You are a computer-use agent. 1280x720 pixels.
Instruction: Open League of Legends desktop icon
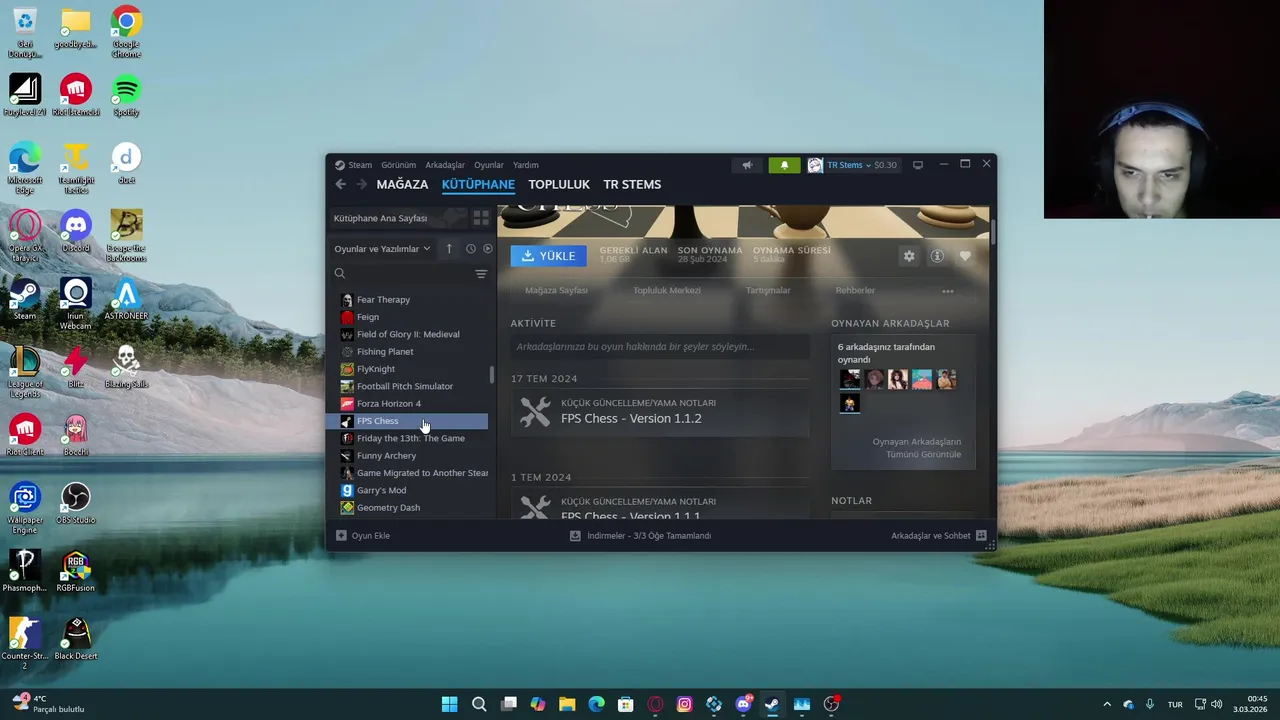[x=25, y=372]
